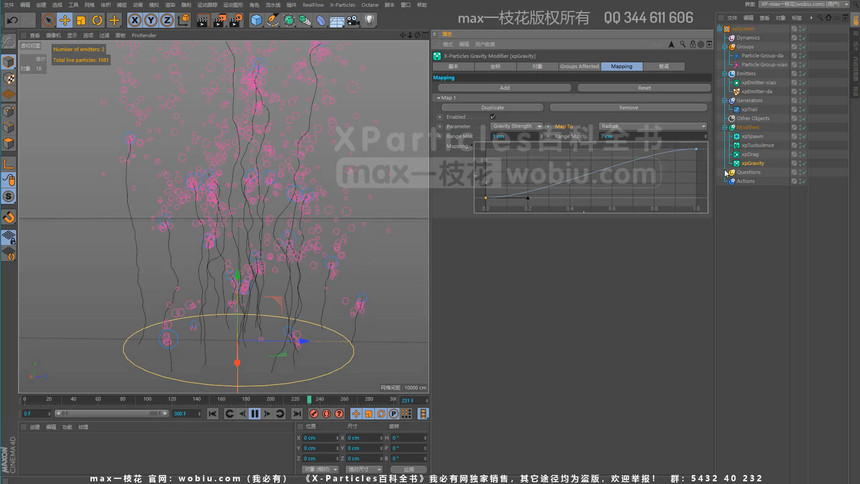Switch to Groups Affected tab
Screen dimensions: 860x484
(579, 66)
